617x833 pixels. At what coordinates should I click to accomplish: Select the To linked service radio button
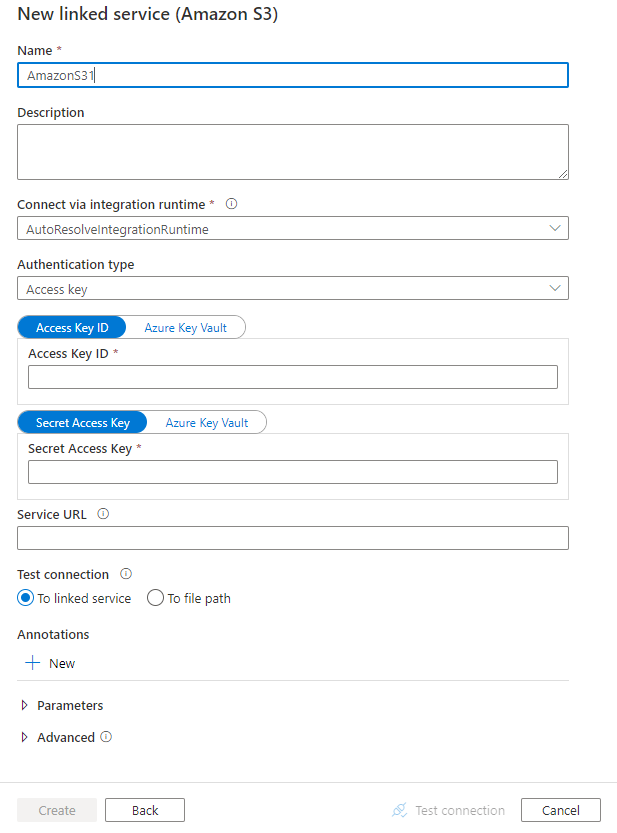pyautogui.click(x=23, y=598)
